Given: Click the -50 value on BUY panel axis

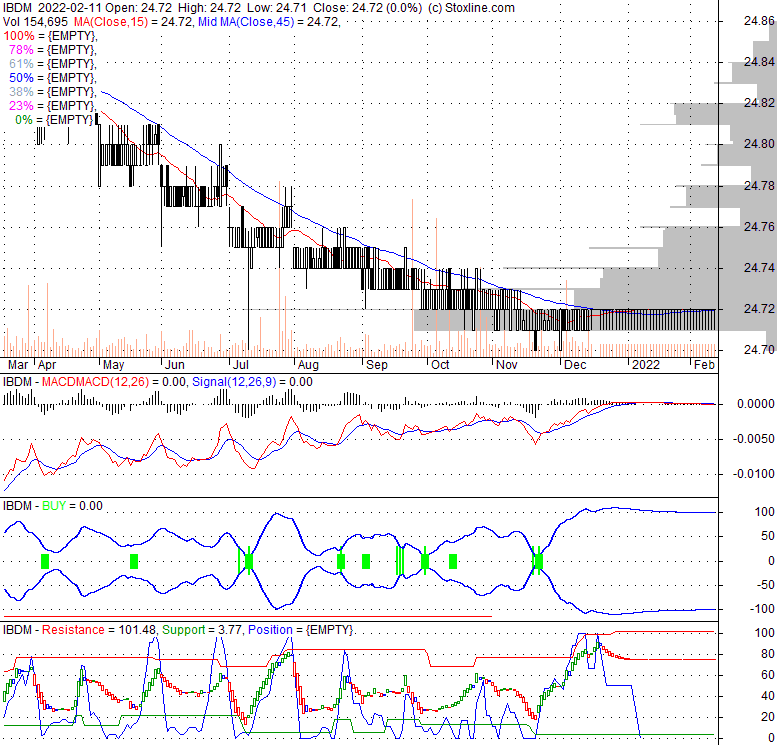Looking at the screenshot, I should tap(765, 585).
